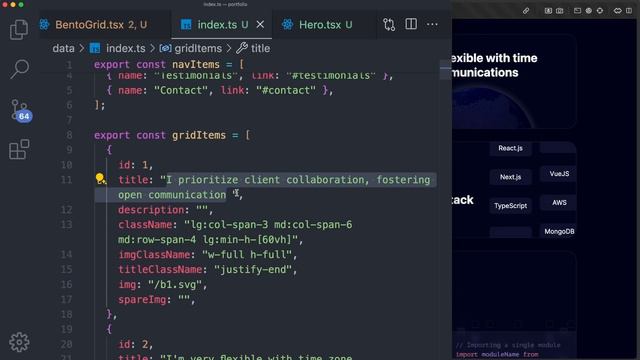
Task: Open the editor More Actions ellipsis
Action: coord(432,24)
